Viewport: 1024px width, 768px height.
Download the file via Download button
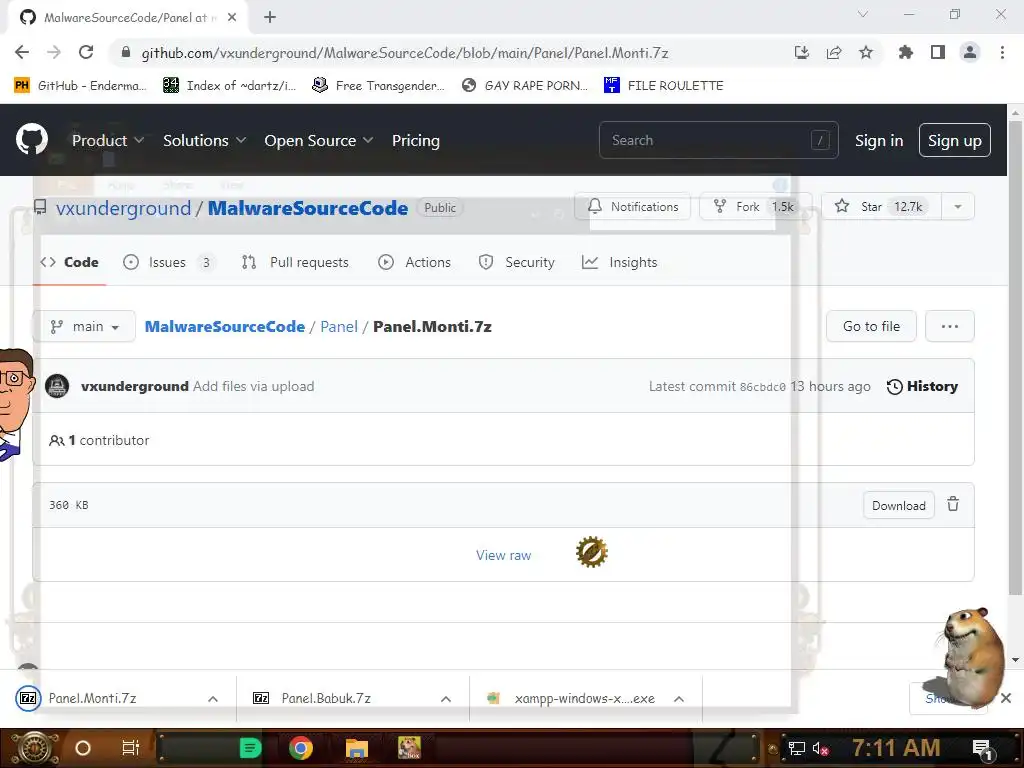[x=899, y=505]
